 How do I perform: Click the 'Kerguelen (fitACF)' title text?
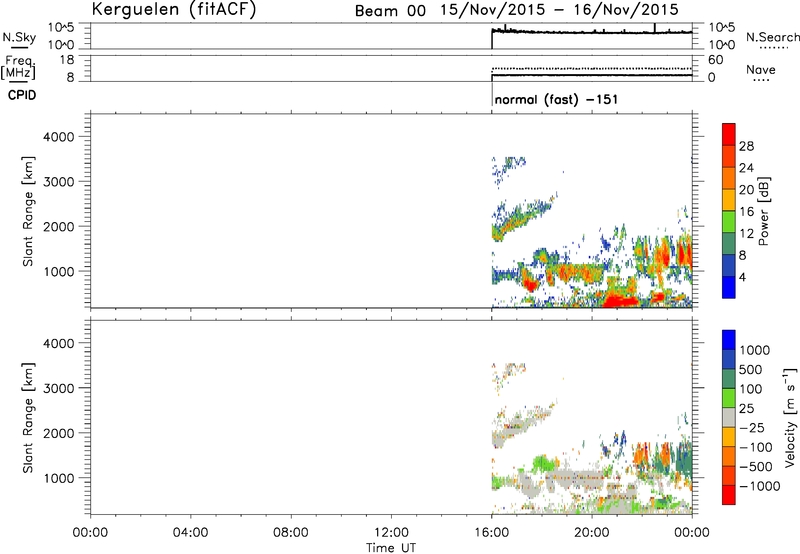(173, 9)
